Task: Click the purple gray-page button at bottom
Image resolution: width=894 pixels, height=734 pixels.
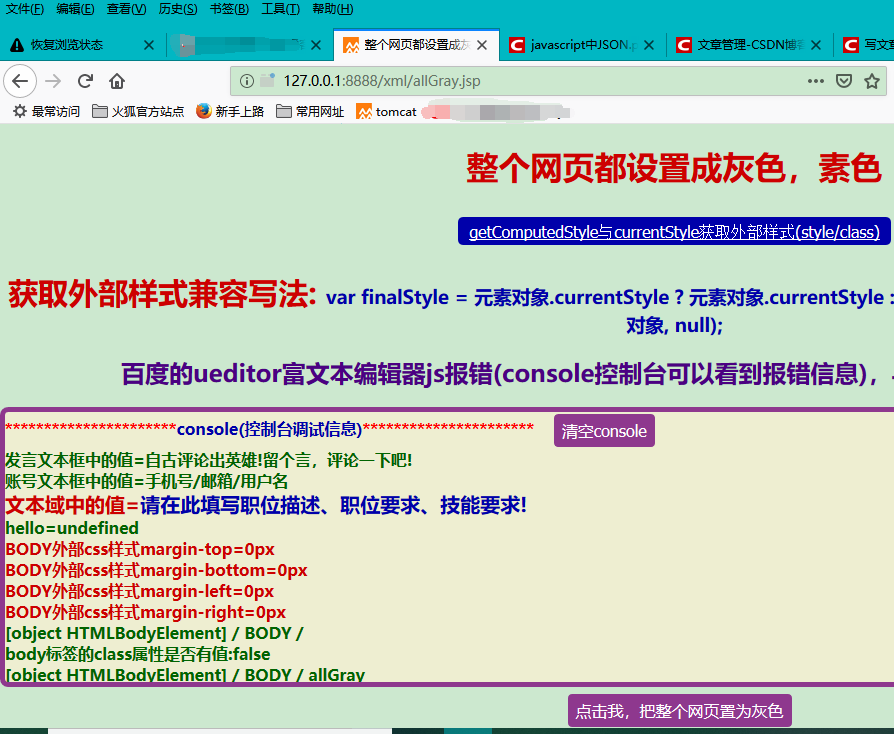Action: 679,710
